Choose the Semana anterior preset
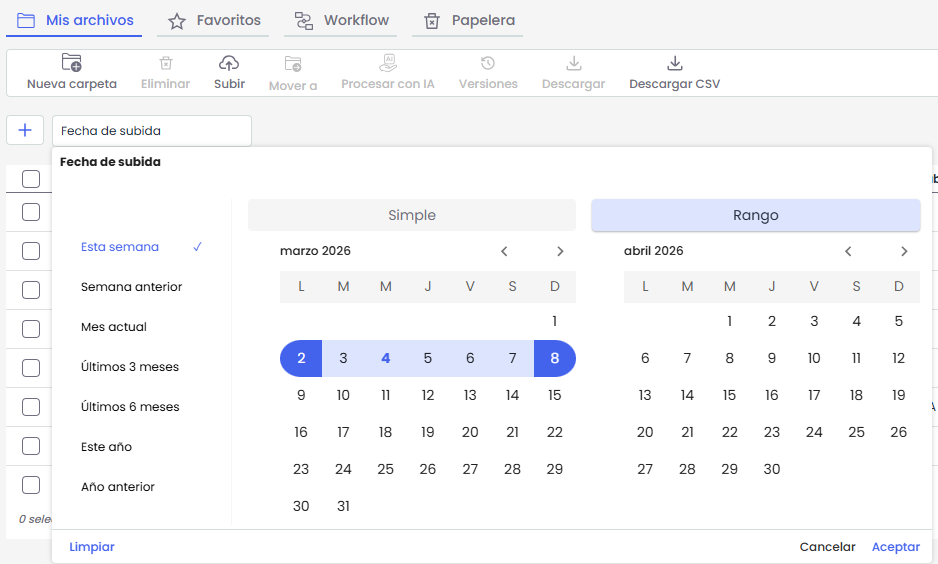This screenshot has height=564, width=938. (131, 287)
